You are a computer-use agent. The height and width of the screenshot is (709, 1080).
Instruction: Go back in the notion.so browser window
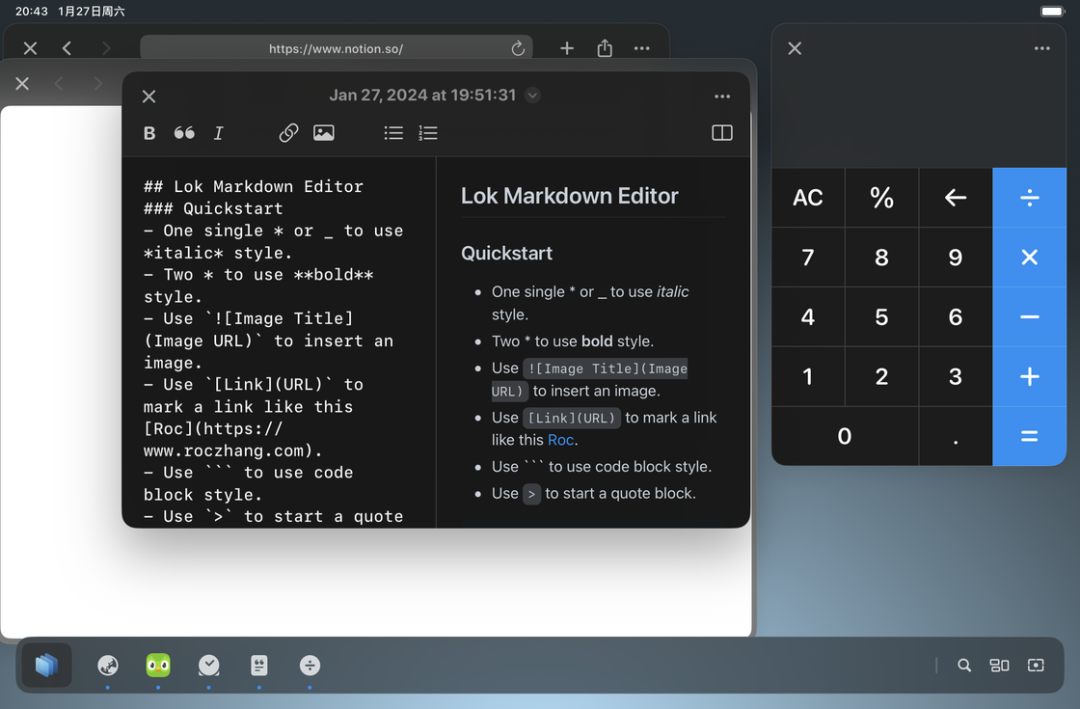pyautogui.click(x=67, y=48)
